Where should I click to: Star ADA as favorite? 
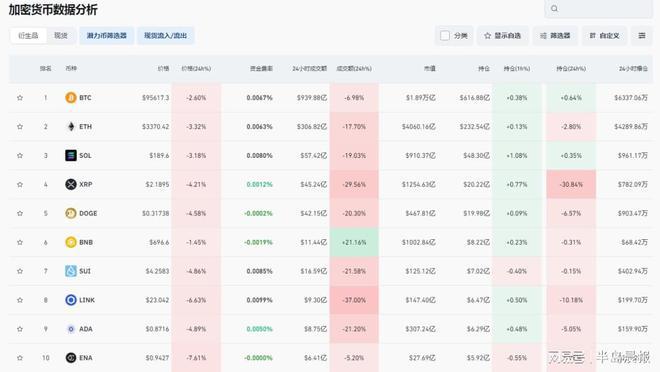(20, 329)
